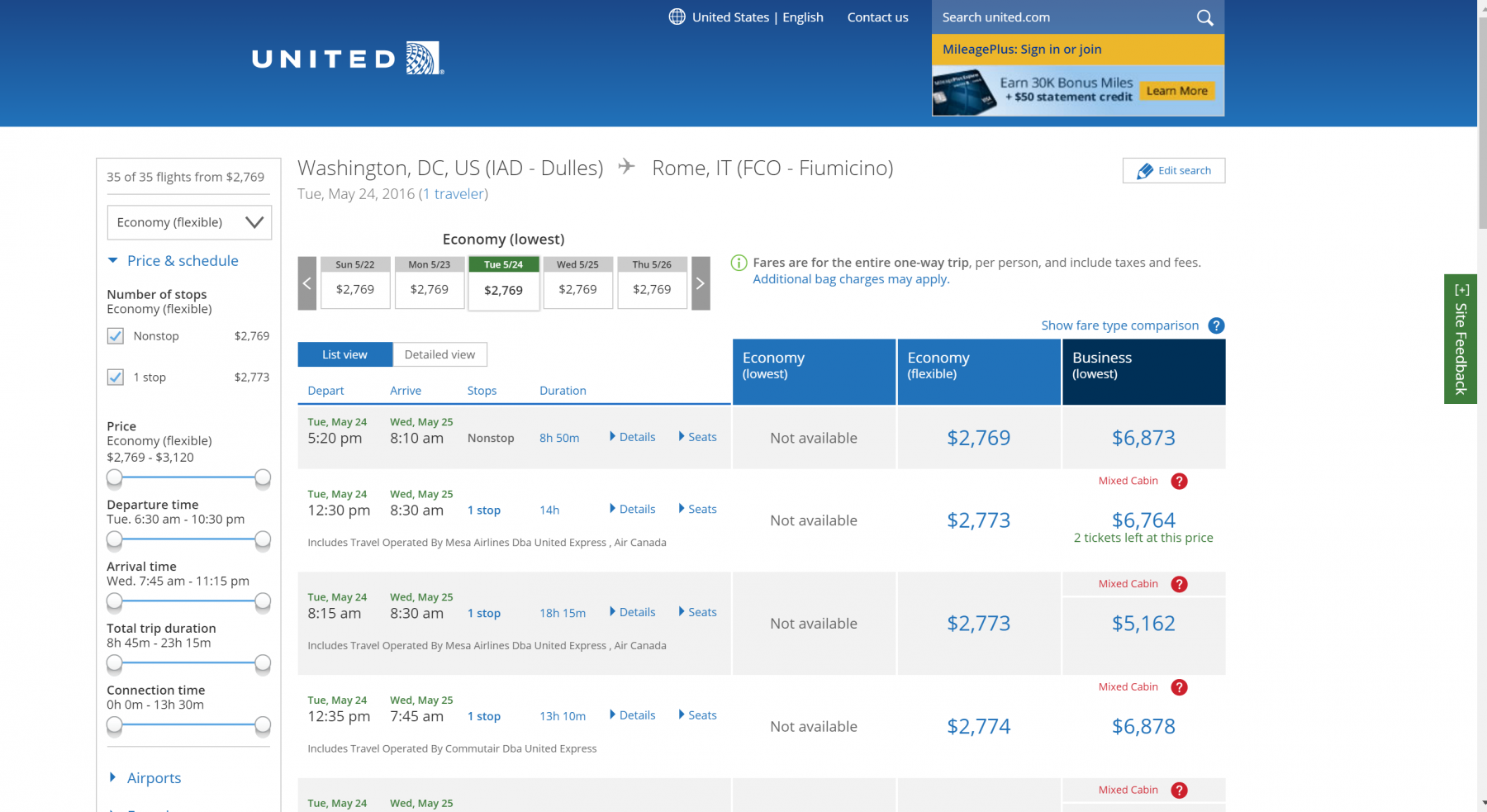
Task: Select the $6,873 Business fare
Action: click(1144, 438)
